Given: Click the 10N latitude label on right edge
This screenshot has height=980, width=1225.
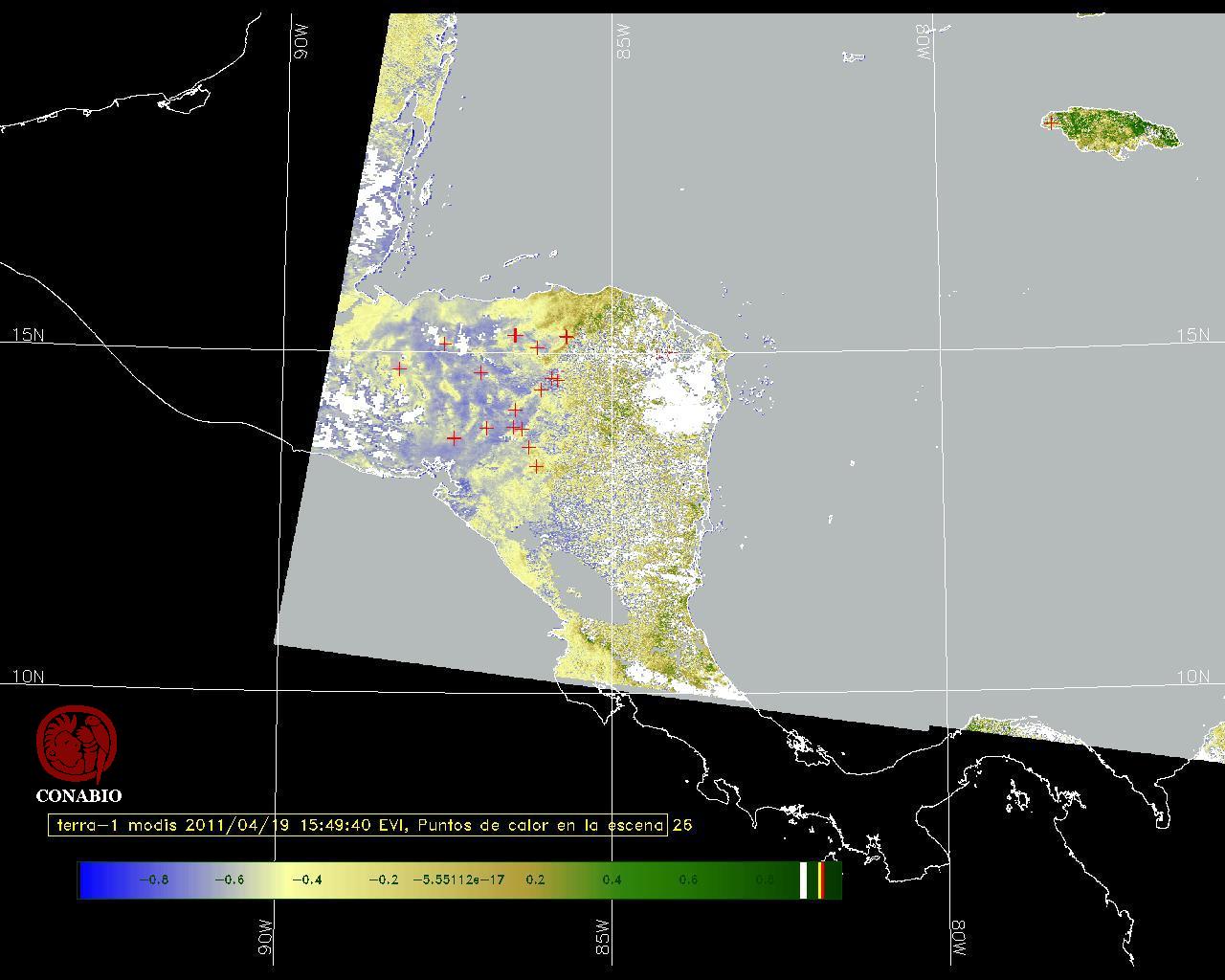Looking at the screenshot, I should (x=1192, y=677).
